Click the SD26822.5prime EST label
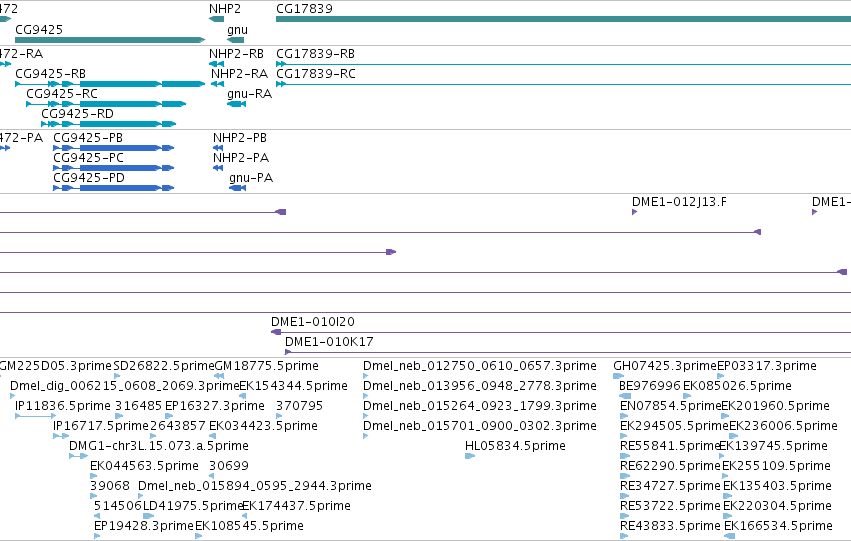Viewport: 851px width, 541px height. [164, 366]
